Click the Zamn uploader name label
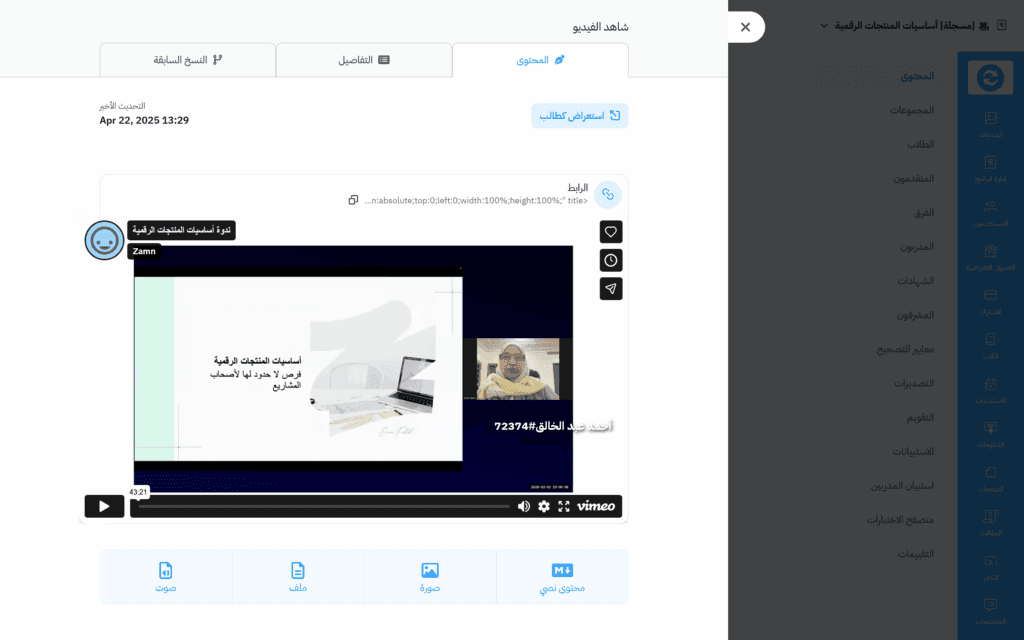This screenshot has width=1024, height=640. point(144,251)
